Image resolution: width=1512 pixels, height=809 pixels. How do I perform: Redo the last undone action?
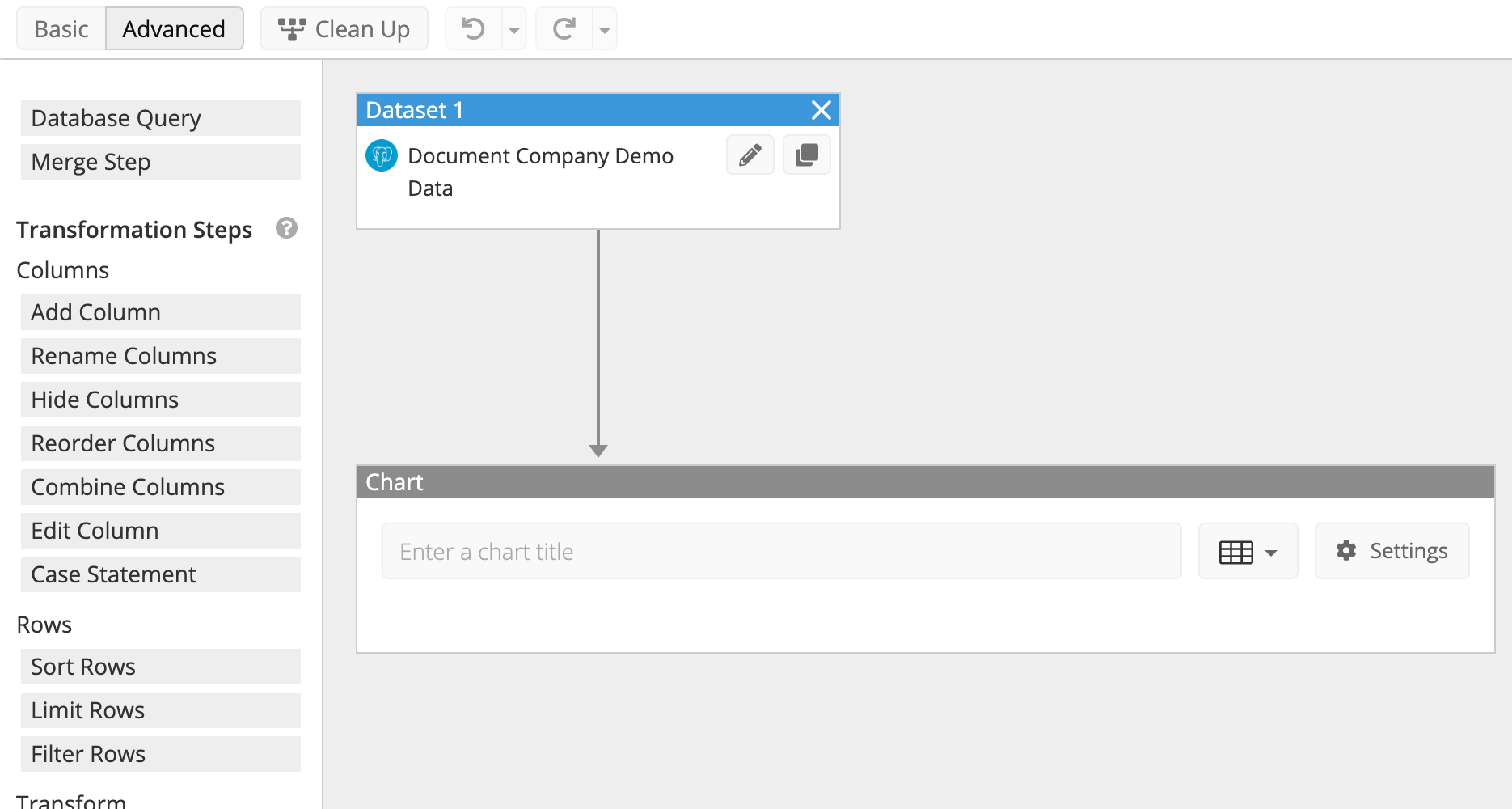(564, 29)
